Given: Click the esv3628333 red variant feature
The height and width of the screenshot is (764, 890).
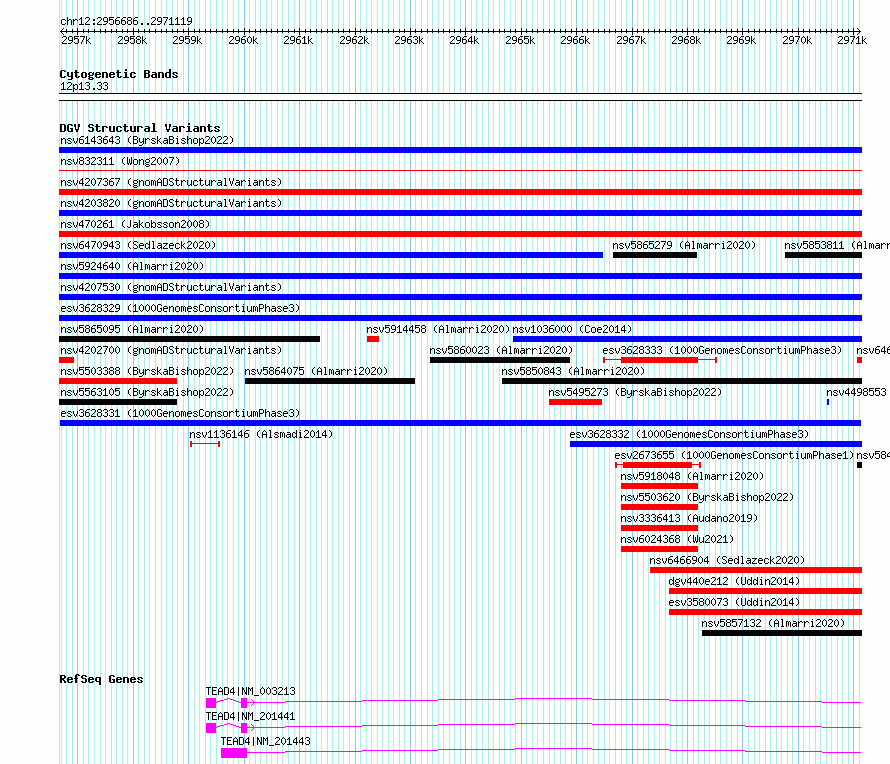Looking at the screenshot, I should (660, 360).
